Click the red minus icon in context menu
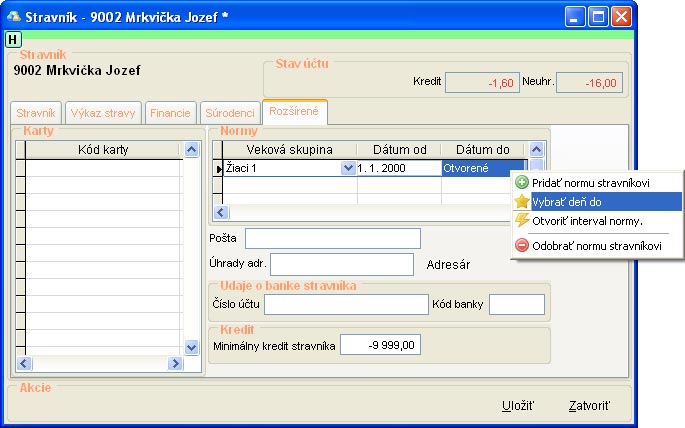 tap(522, 245)
